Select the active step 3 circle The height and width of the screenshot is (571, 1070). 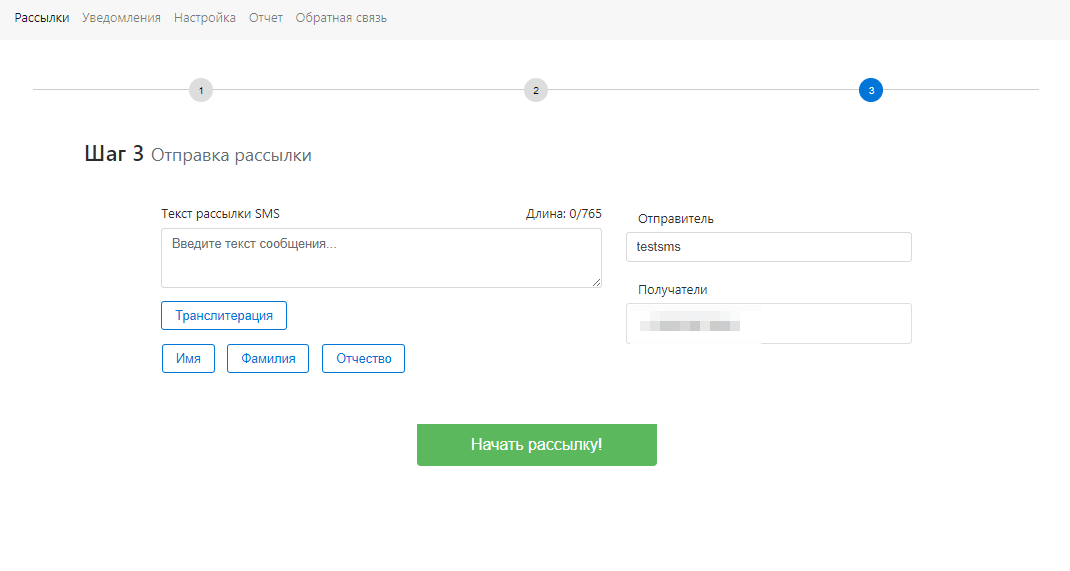pyautogui.click(x=871, y=90)
